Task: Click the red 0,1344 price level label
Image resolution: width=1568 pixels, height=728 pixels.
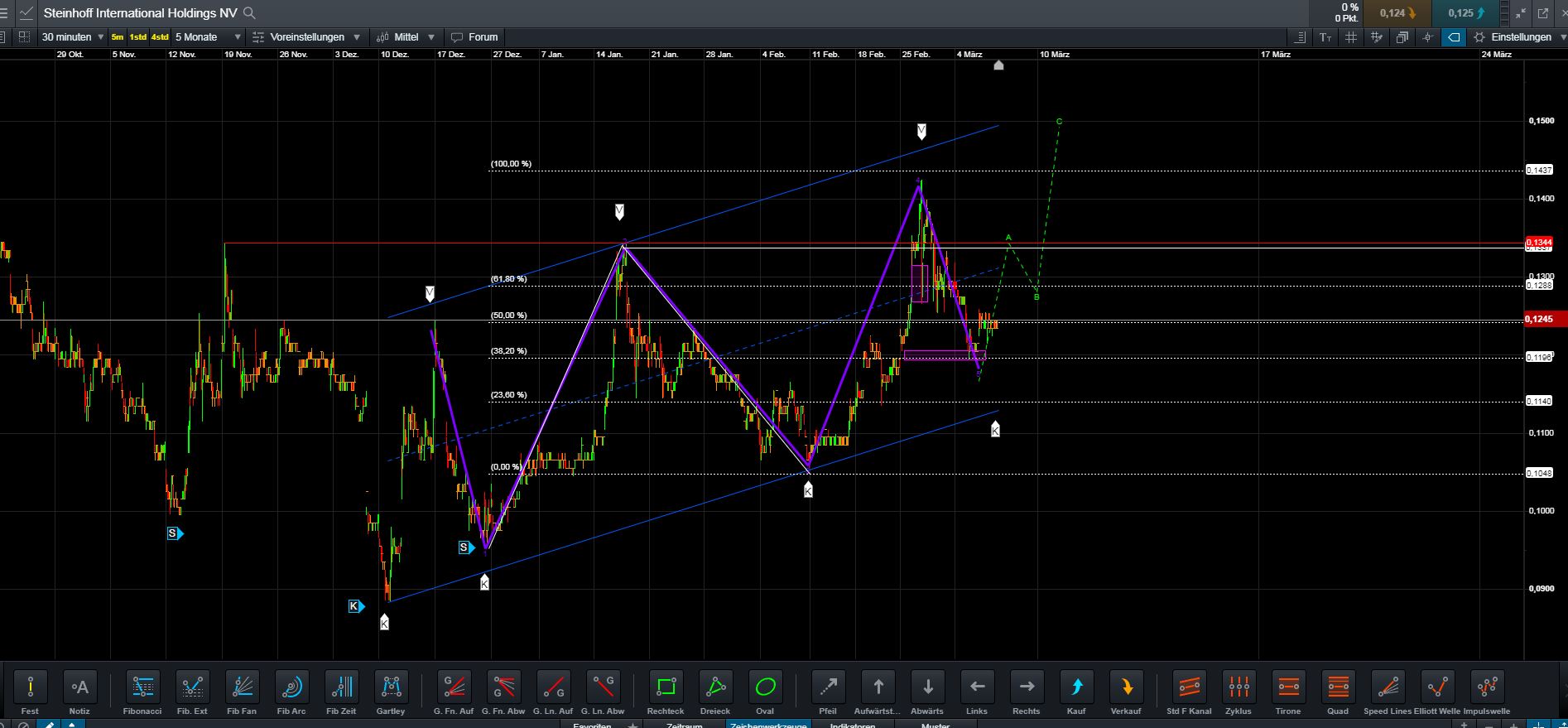Action: (x=1538, y=243)
